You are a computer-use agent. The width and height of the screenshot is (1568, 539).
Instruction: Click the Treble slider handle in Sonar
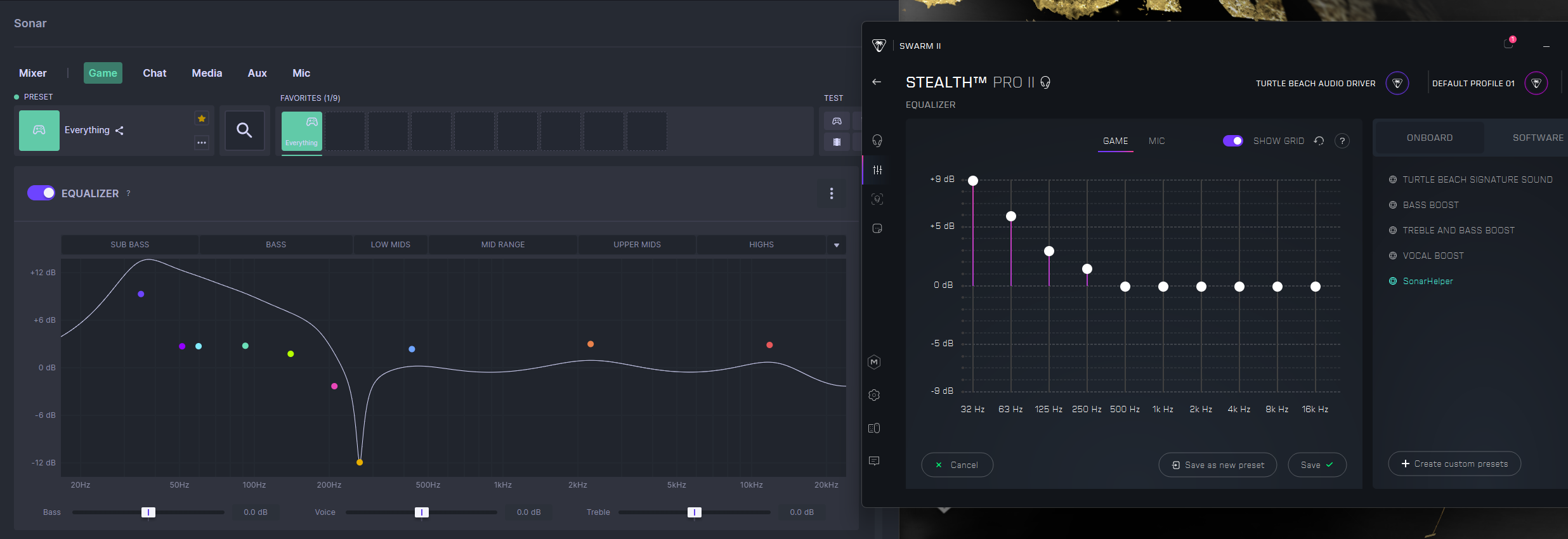[694, 512]
